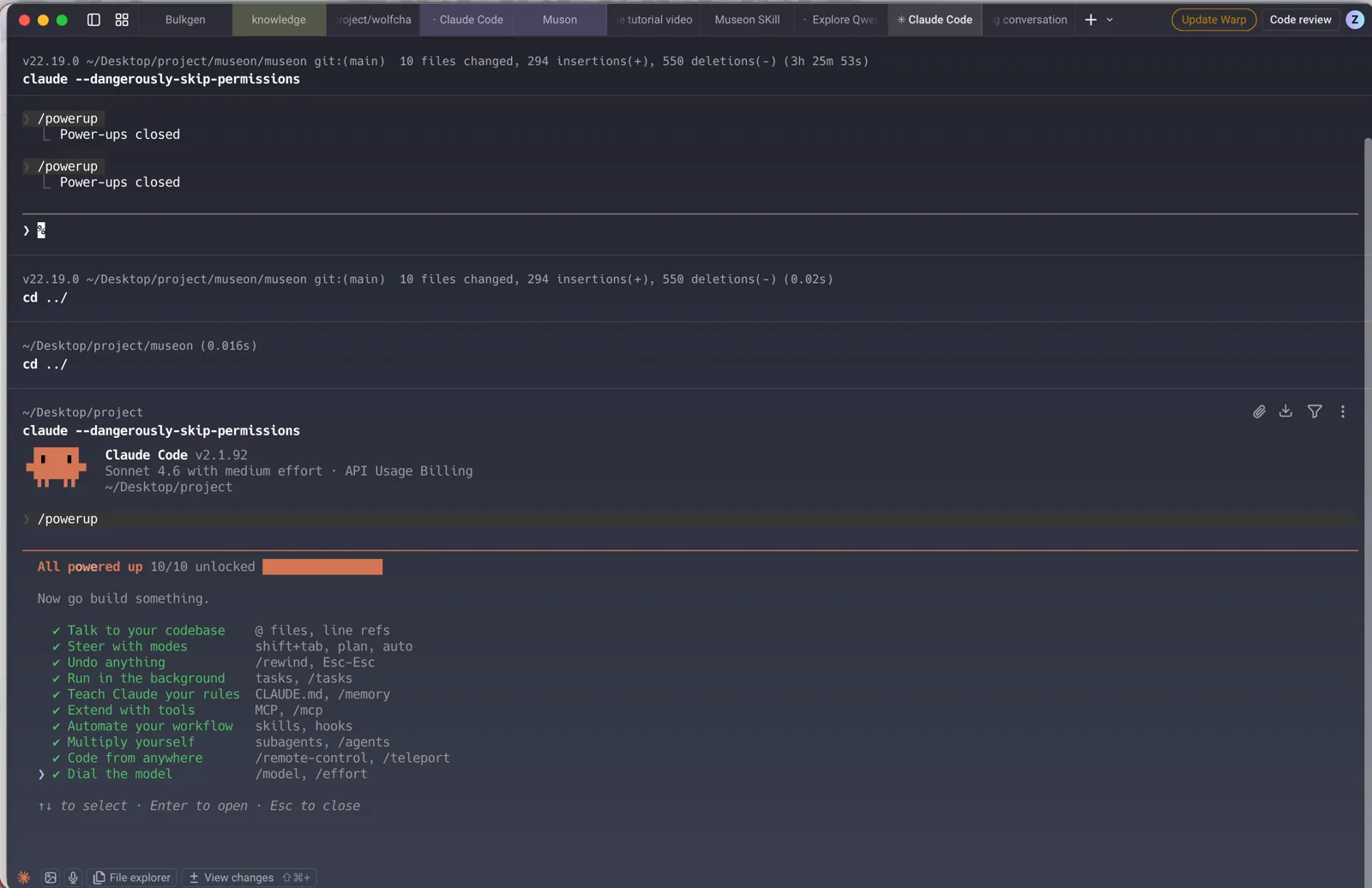Click the "shift+tab, plan, auto" hint text
Screen dimensions: 1372x888
(334, 647)
